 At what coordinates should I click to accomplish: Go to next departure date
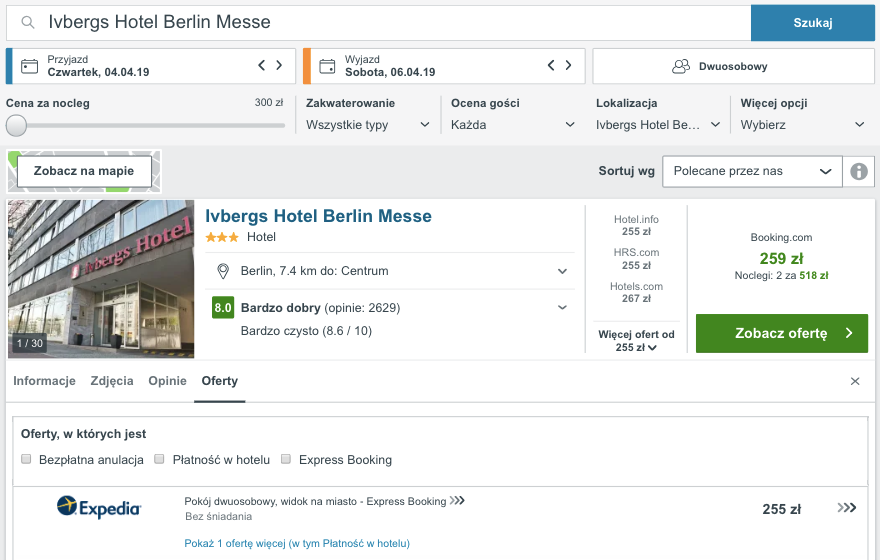pos(569,65)
